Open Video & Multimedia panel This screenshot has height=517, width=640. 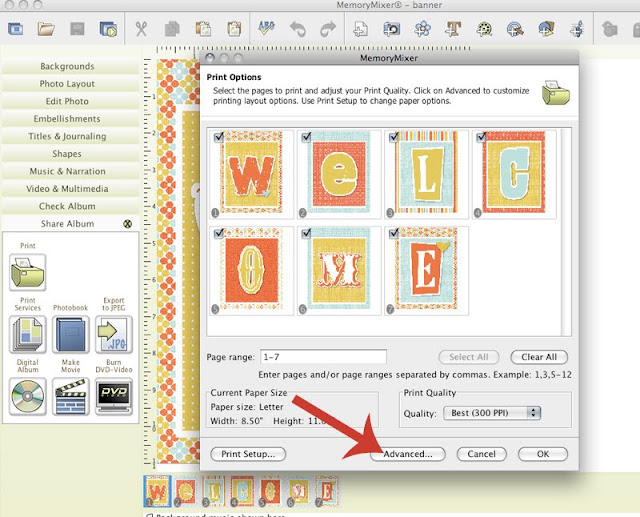pos(70,189)
